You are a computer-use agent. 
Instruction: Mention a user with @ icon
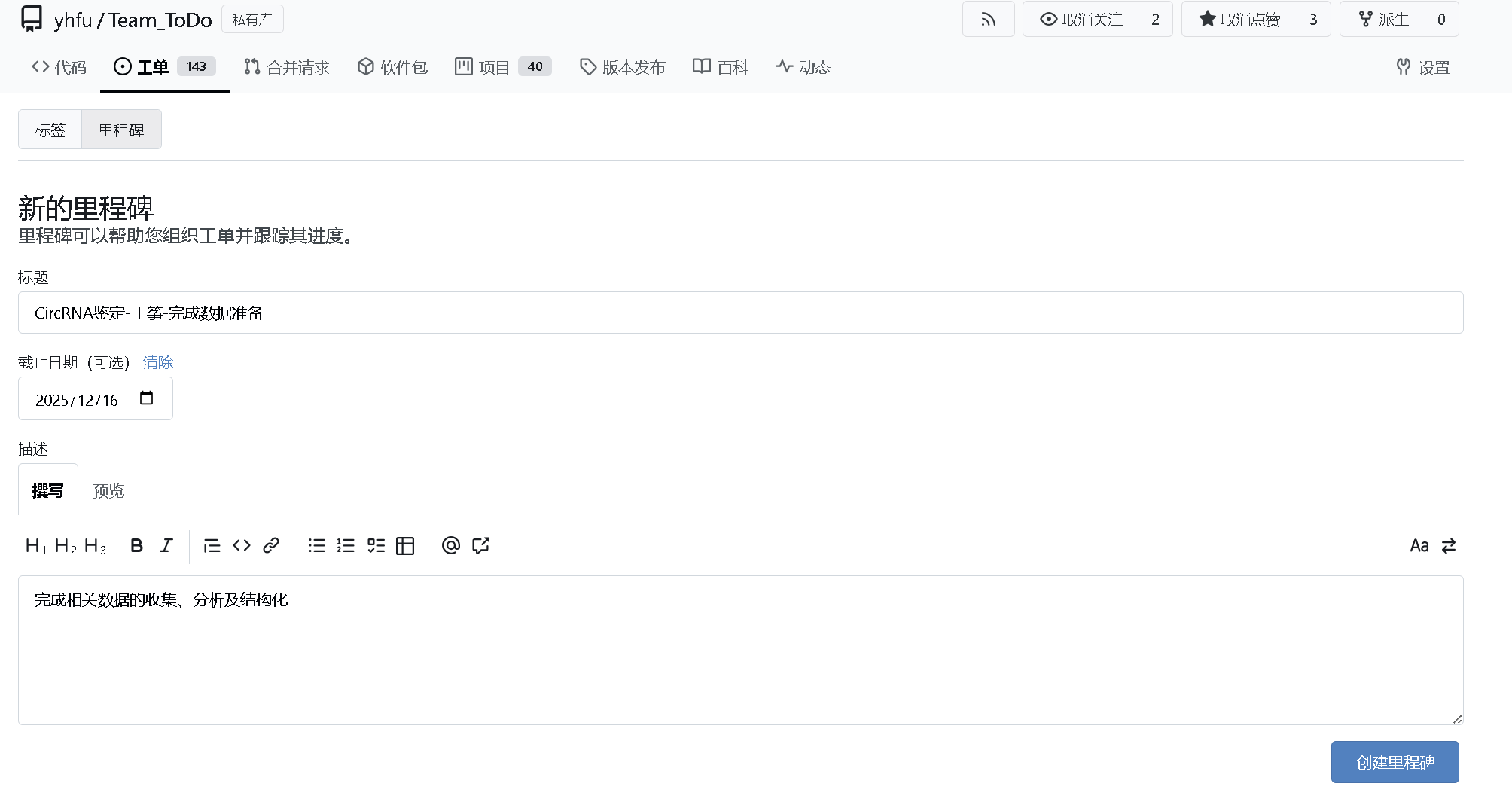click(450, 546)
